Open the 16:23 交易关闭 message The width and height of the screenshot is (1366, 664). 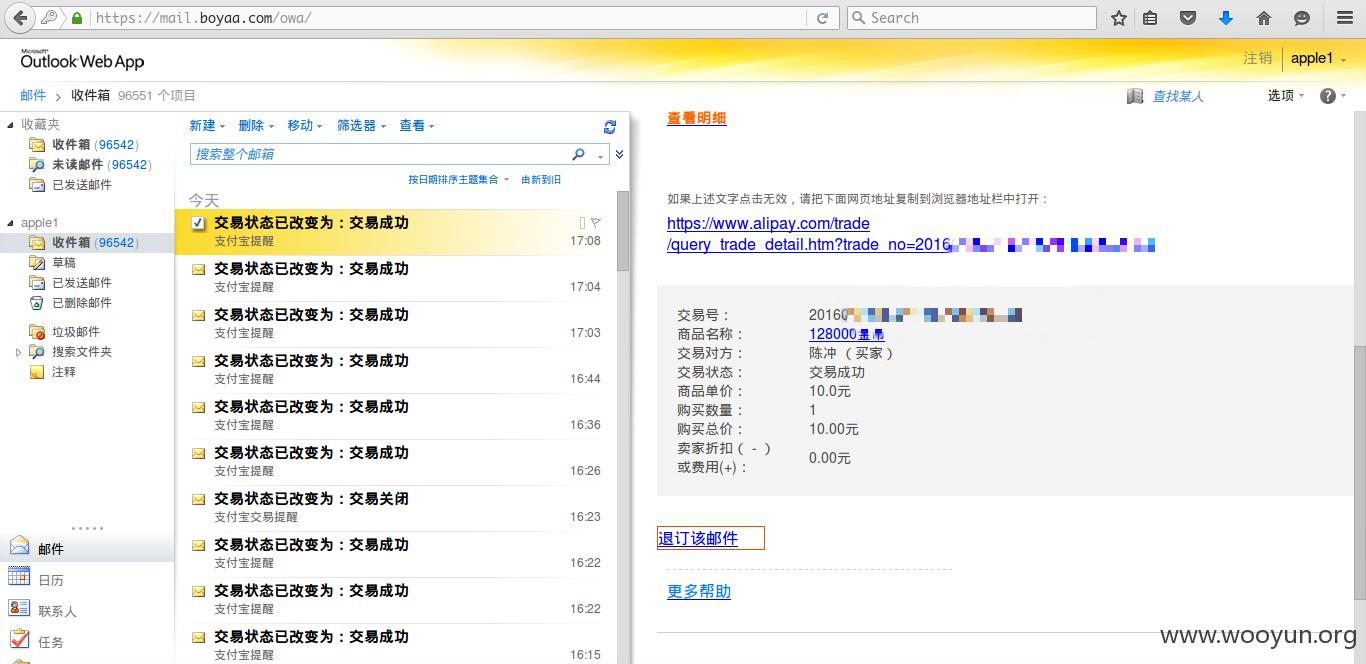(396, 508)
